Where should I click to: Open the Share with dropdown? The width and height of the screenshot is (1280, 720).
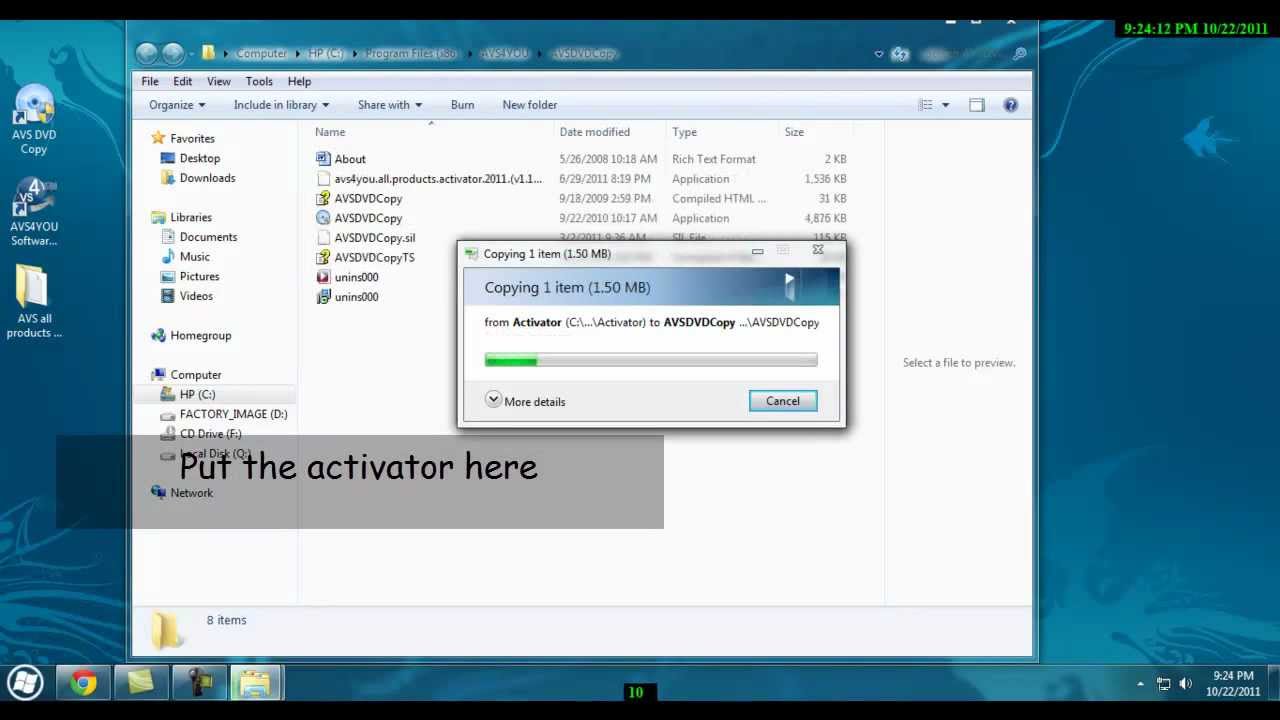point(390,105)
